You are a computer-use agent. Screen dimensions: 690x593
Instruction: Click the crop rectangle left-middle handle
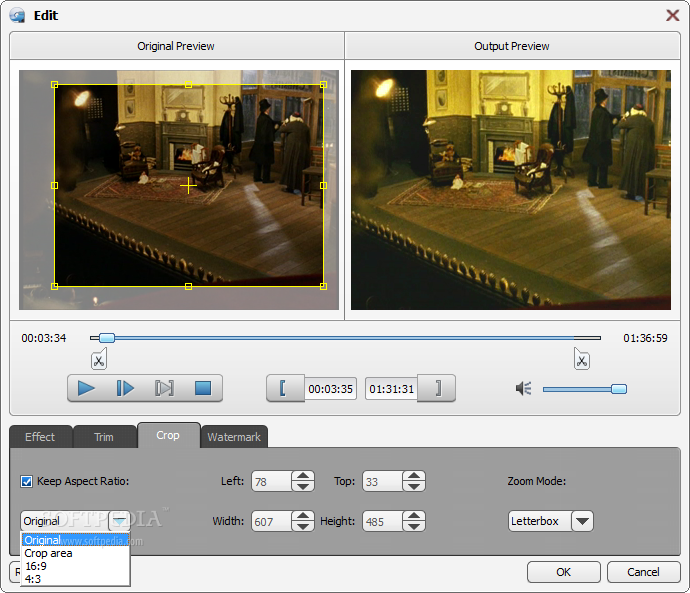(55, 186)
